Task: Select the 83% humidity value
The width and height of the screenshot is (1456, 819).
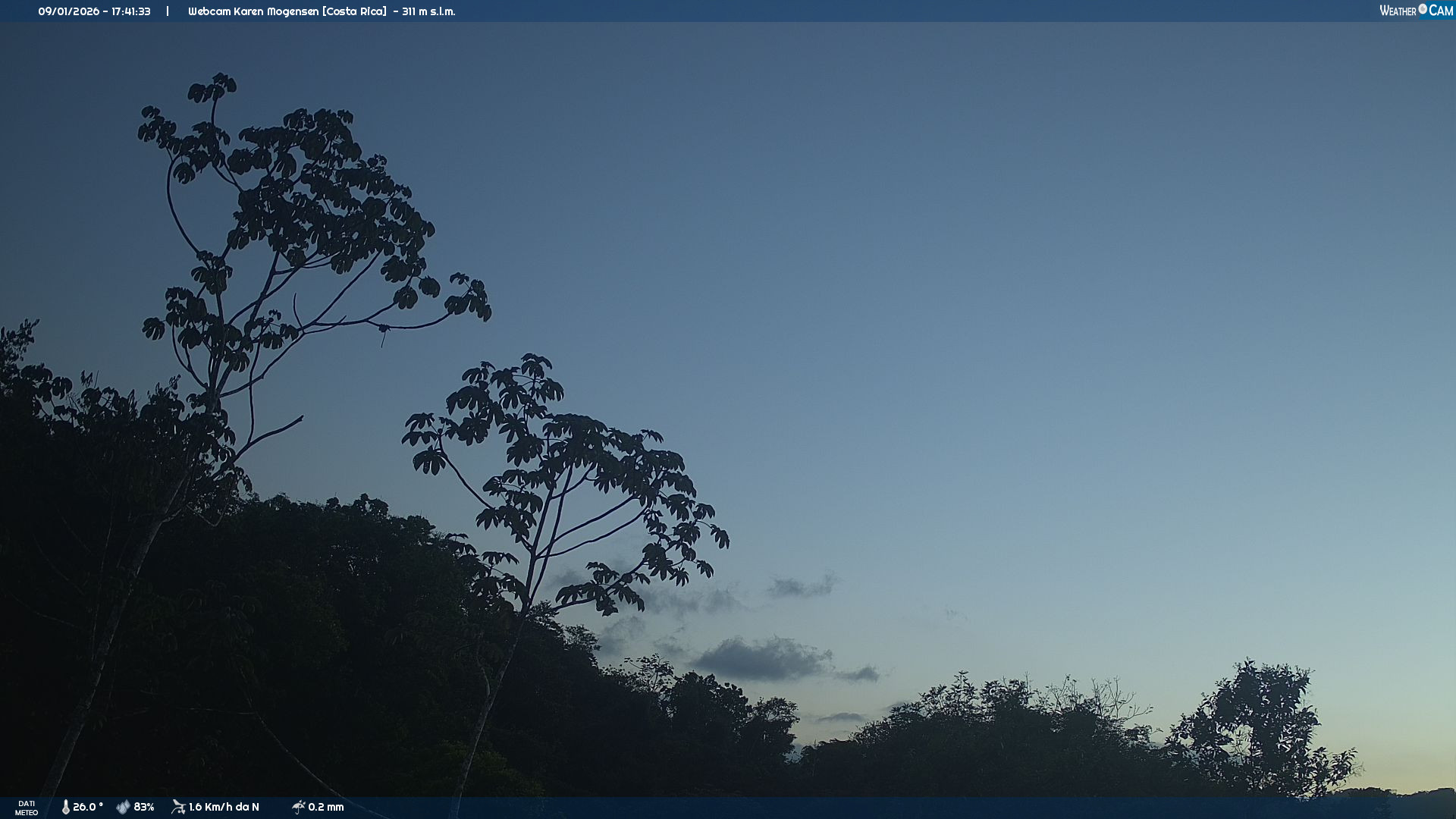Action: [x=144, y=807]
